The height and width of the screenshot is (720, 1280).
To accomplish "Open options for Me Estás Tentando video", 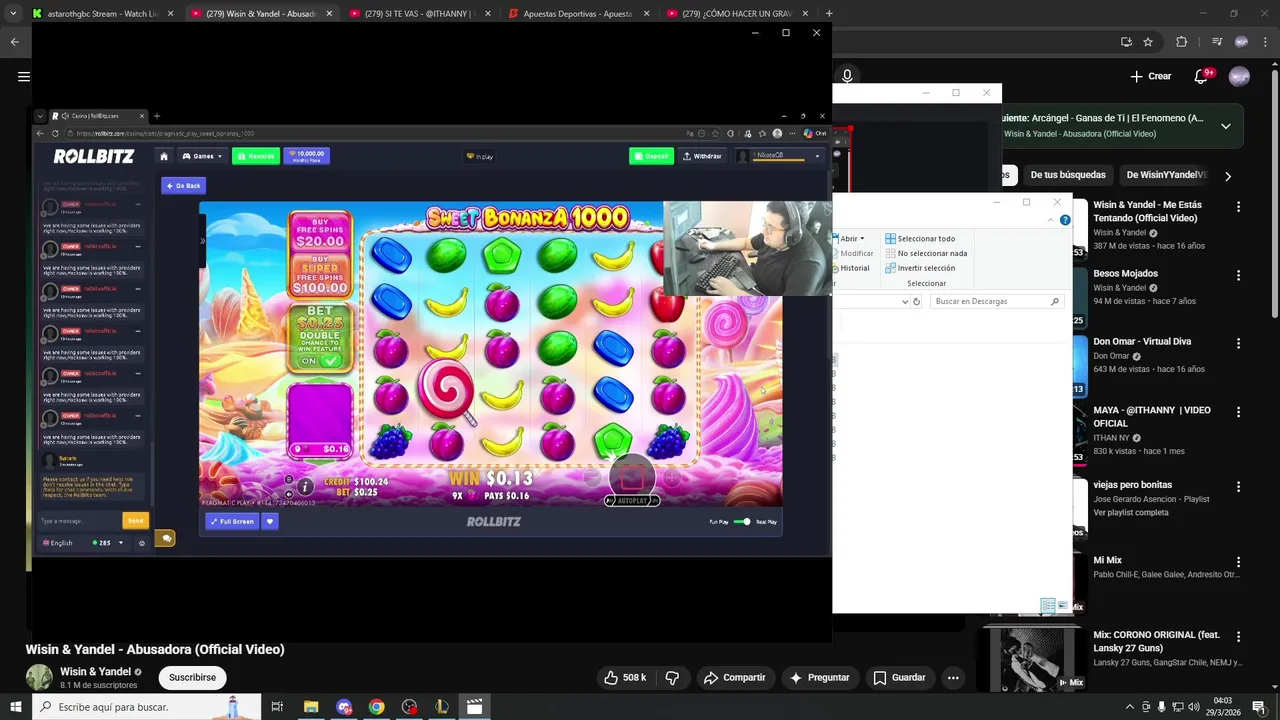I will tap(1238, 207).
